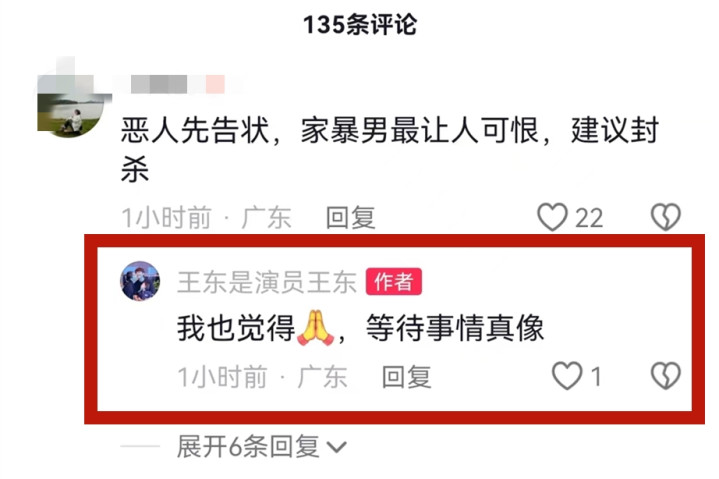Reply to the author's comment via 回复

coord(407,377)
